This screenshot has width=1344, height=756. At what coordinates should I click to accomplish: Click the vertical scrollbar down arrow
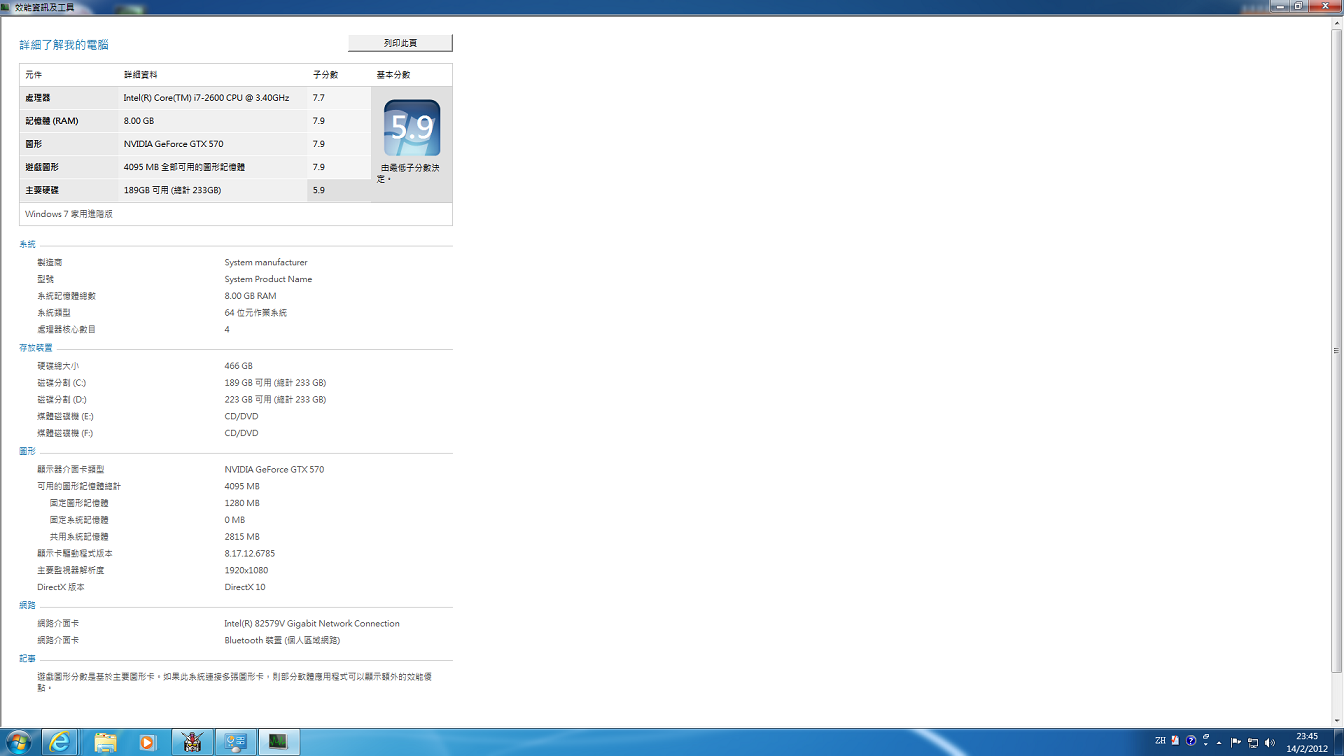(x=1337, y=720)
